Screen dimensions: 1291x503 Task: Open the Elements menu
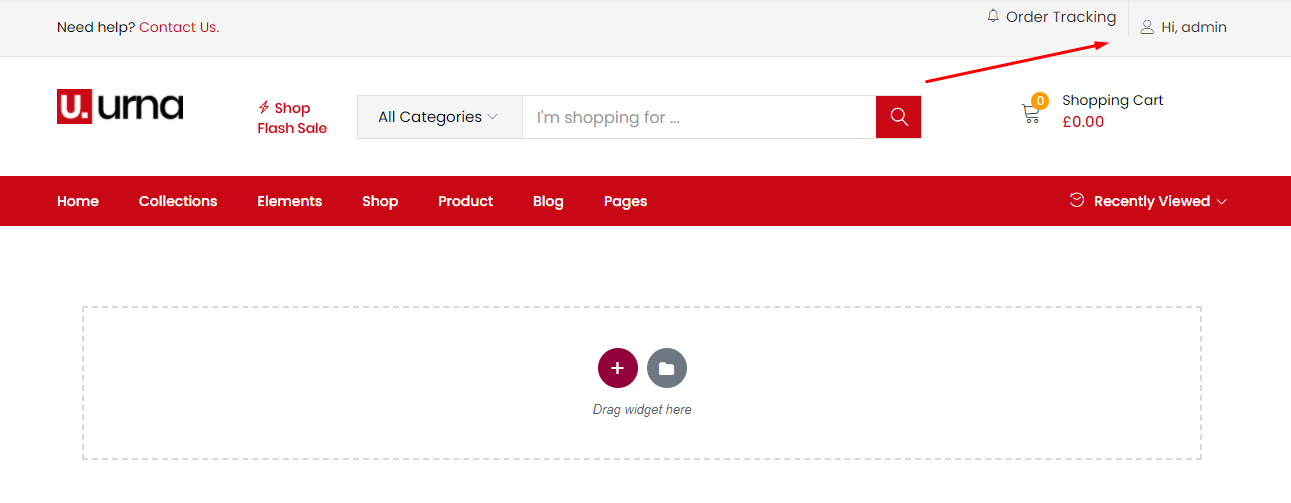289,201
